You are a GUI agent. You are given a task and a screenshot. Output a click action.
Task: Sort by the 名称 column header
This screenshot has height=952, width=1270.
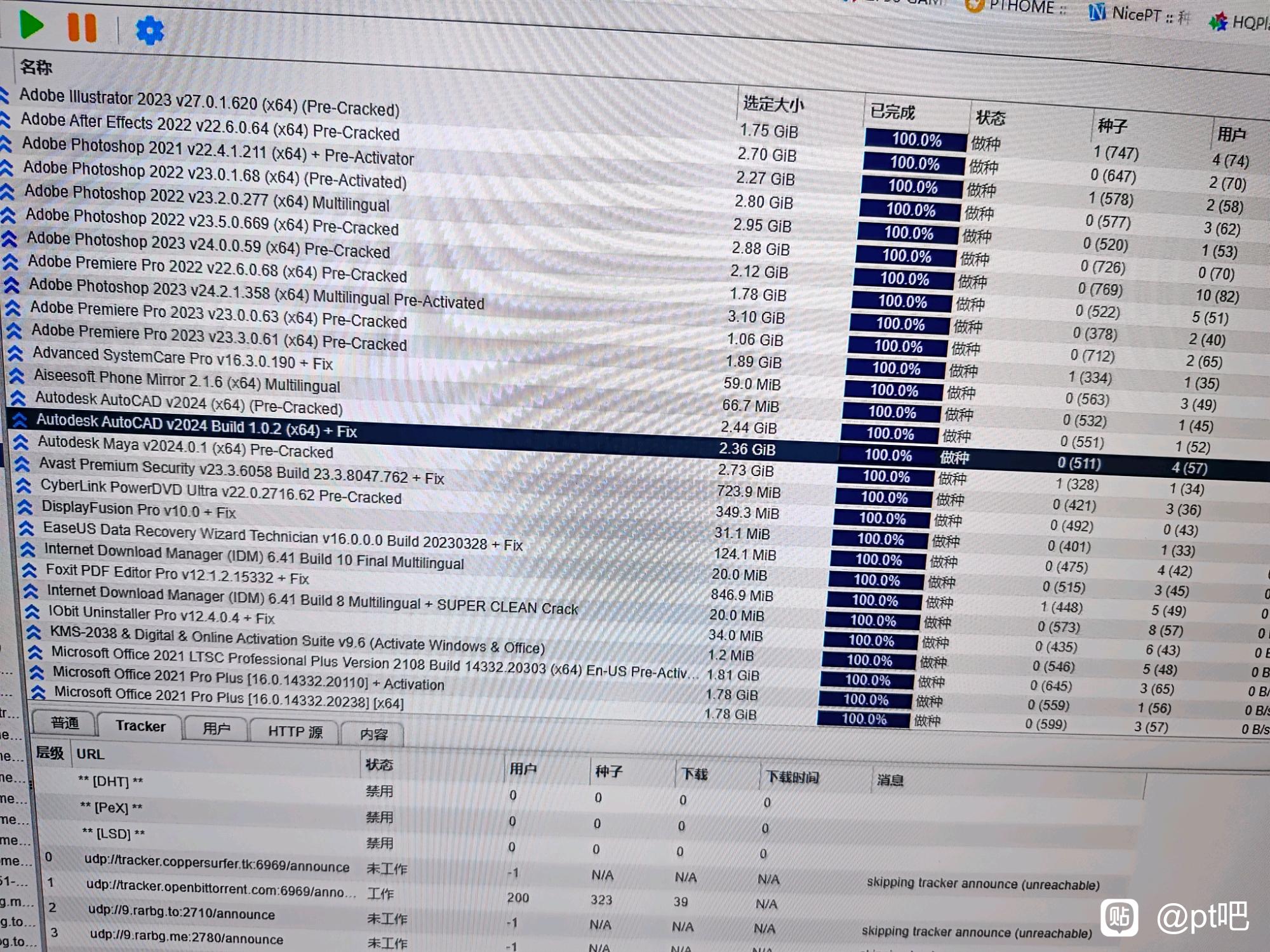36,67
